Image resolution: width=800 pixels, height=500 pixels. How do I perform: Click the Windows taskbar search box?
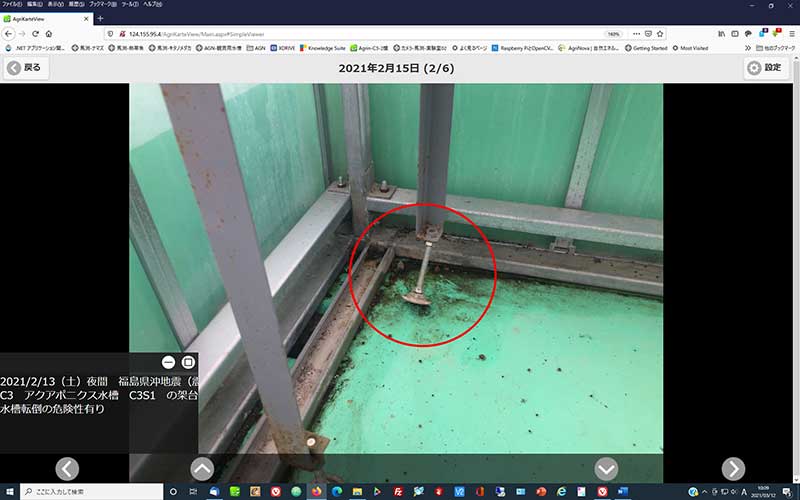pyautogui.click(x=90, y=492)
